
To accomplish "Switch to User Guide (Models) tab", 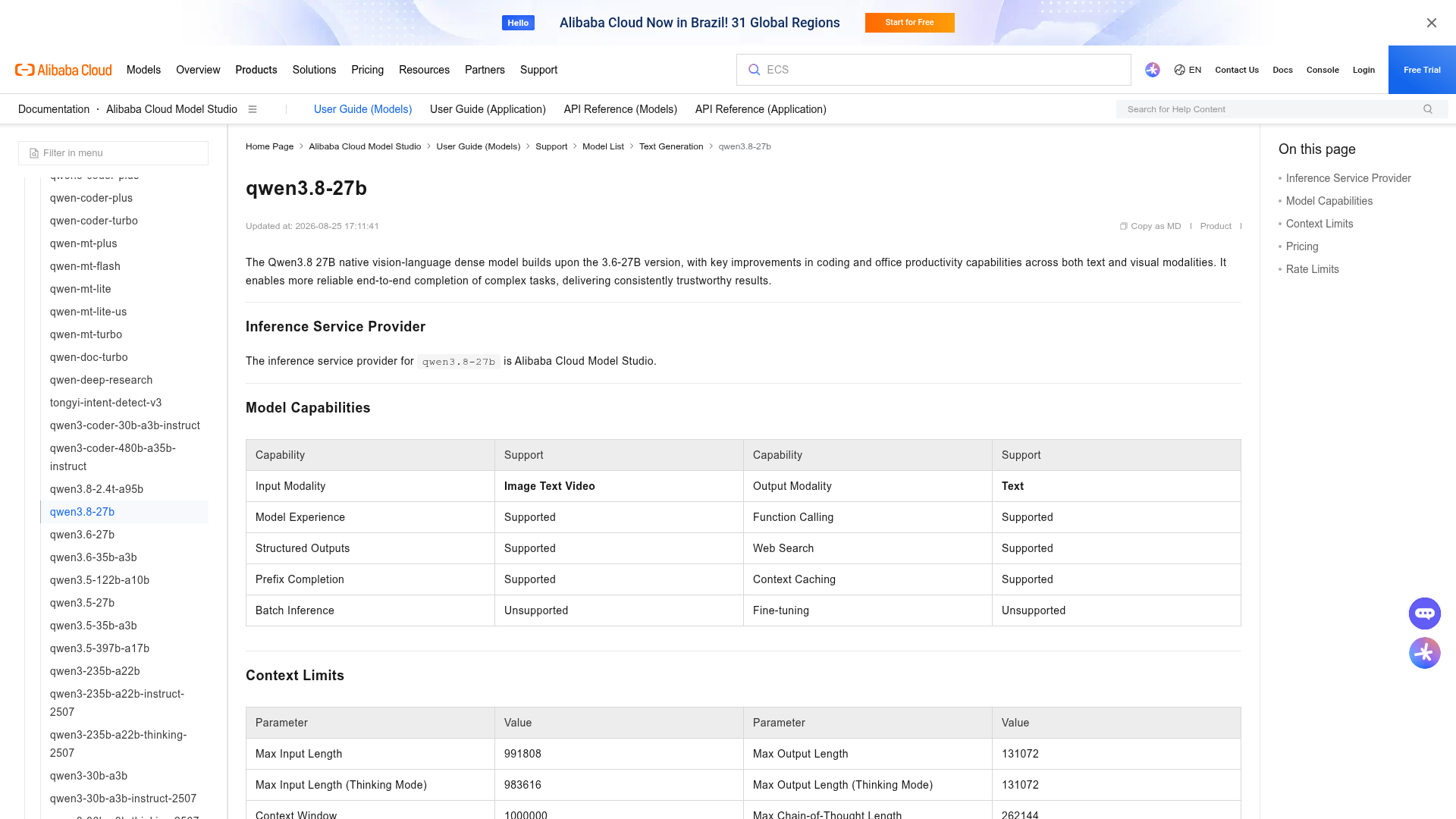I will 362,109.
